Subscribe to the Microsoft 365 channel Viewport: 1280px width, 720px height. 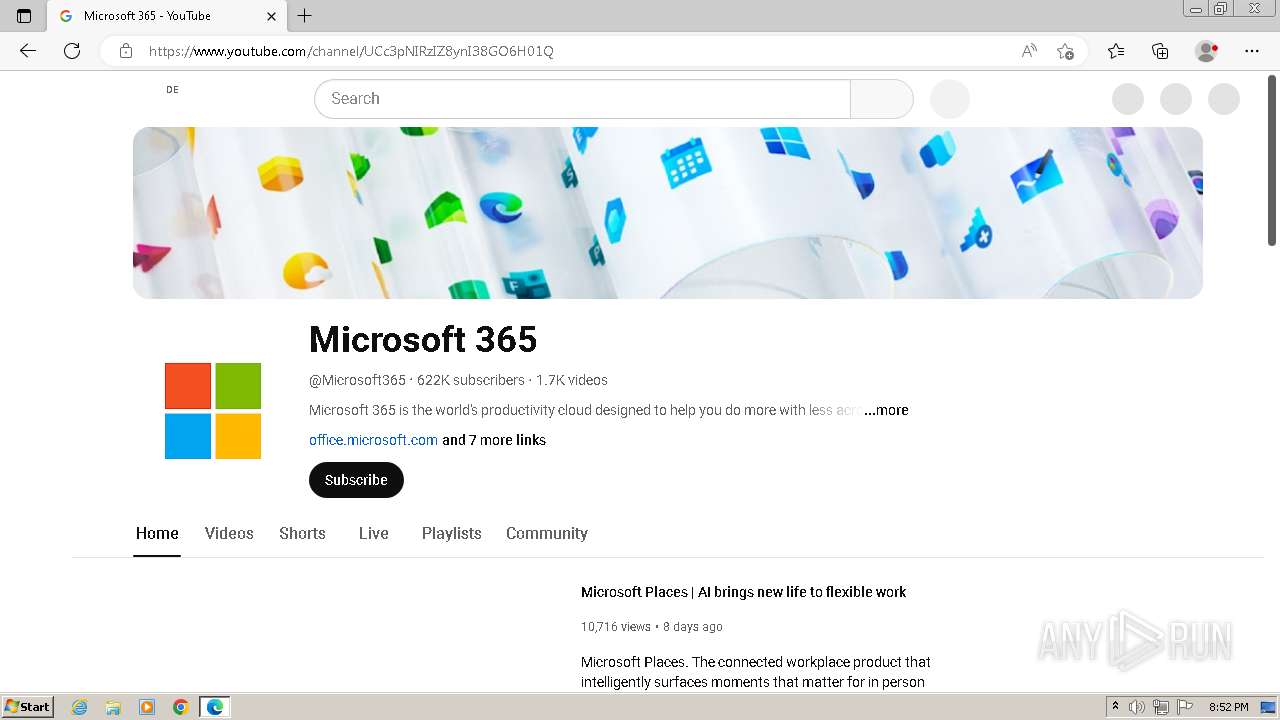point(356,480)
